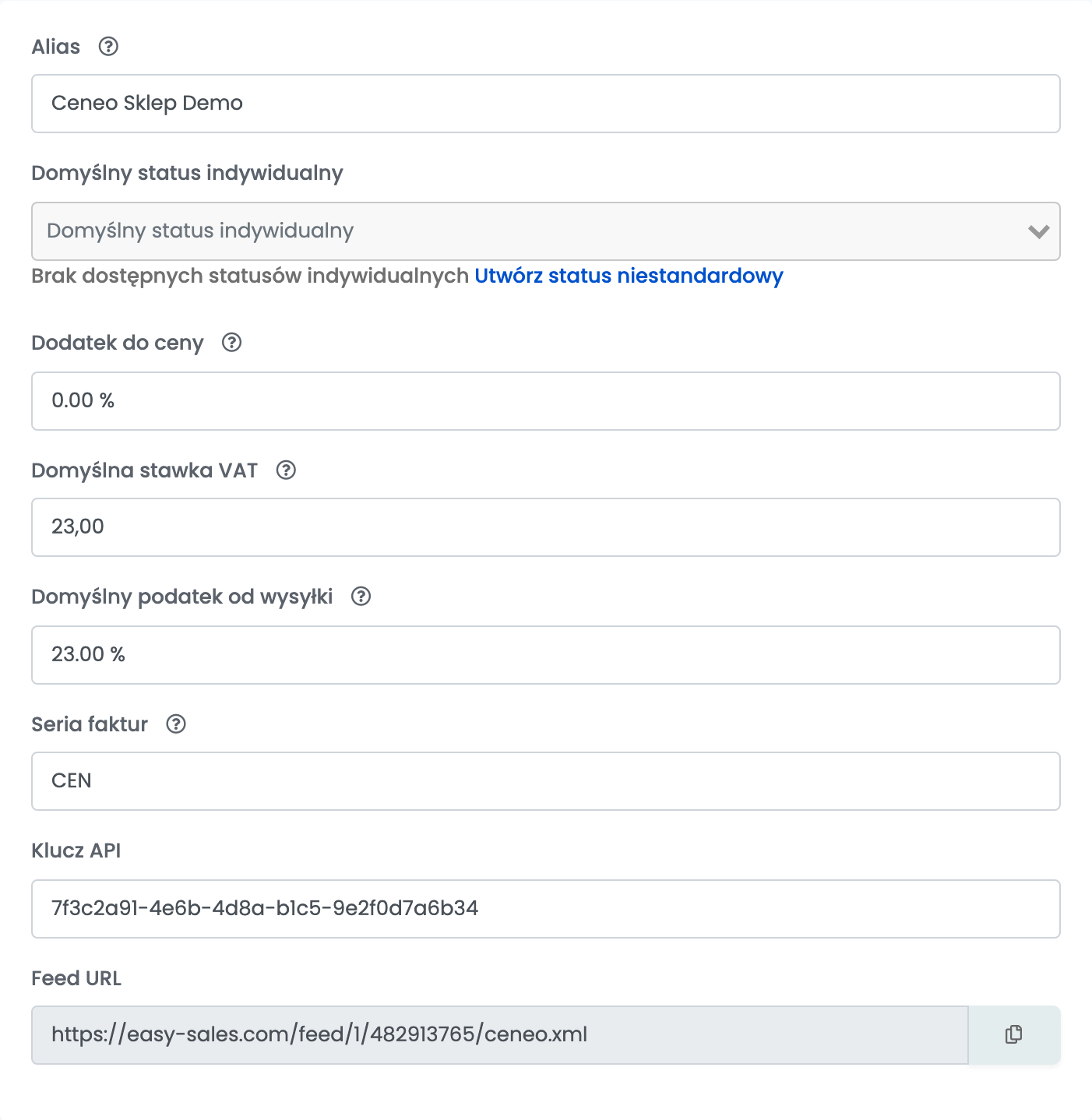1092x1120 pixels.
Task: Focus the Seria faktur field containing CEN
Action: [545, 781]
